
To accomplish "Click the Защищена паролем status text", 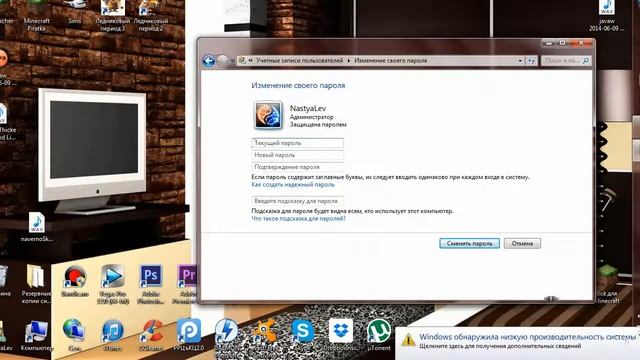I will coord(318,124).
